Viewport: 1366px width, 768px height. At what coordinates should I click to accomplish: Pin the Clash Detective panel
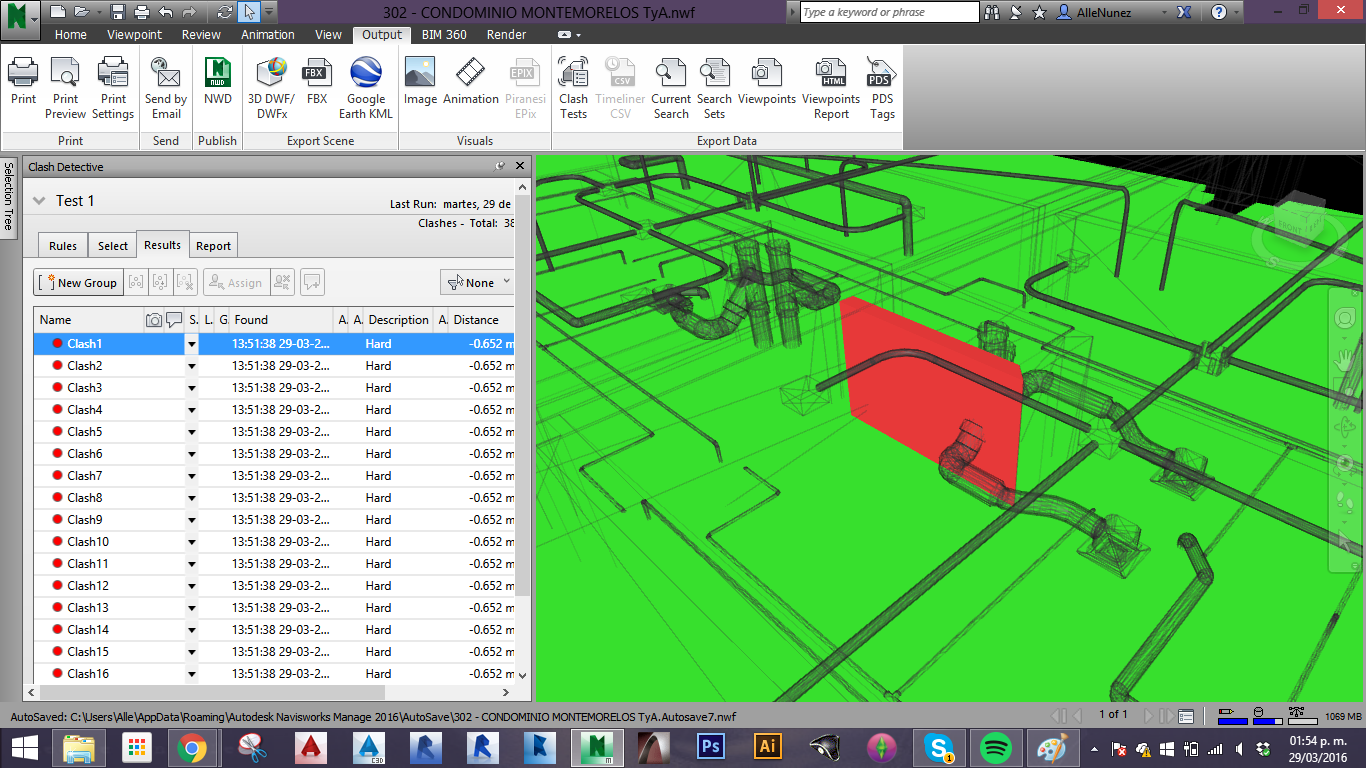pos(500,167)
